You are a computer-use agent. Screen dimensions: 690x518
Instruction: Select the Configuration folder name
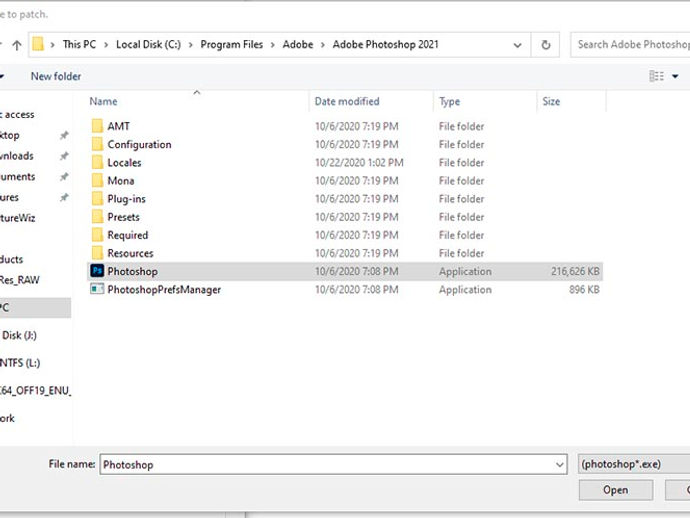click(139, 145)
